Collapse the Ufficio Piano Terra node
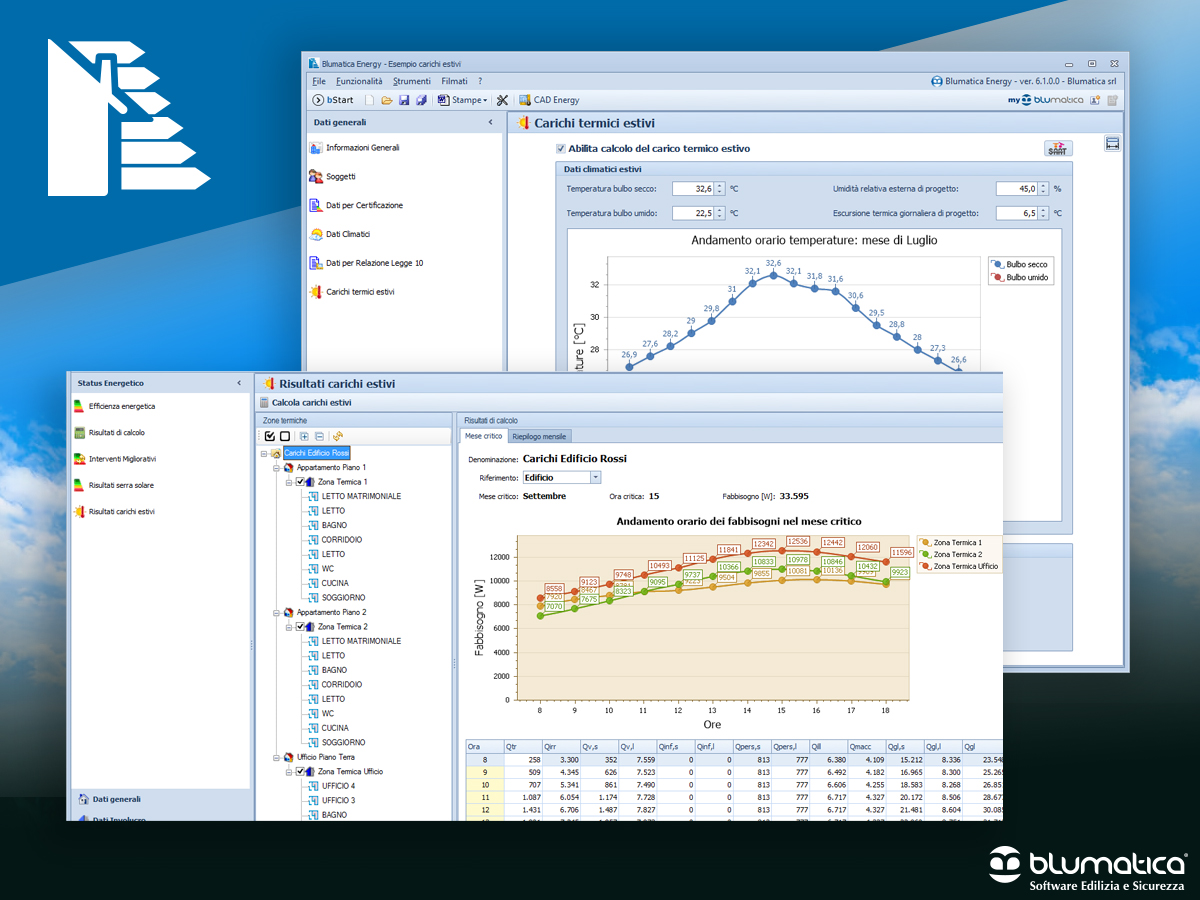The image size is (1200, 900). [276, 757]
